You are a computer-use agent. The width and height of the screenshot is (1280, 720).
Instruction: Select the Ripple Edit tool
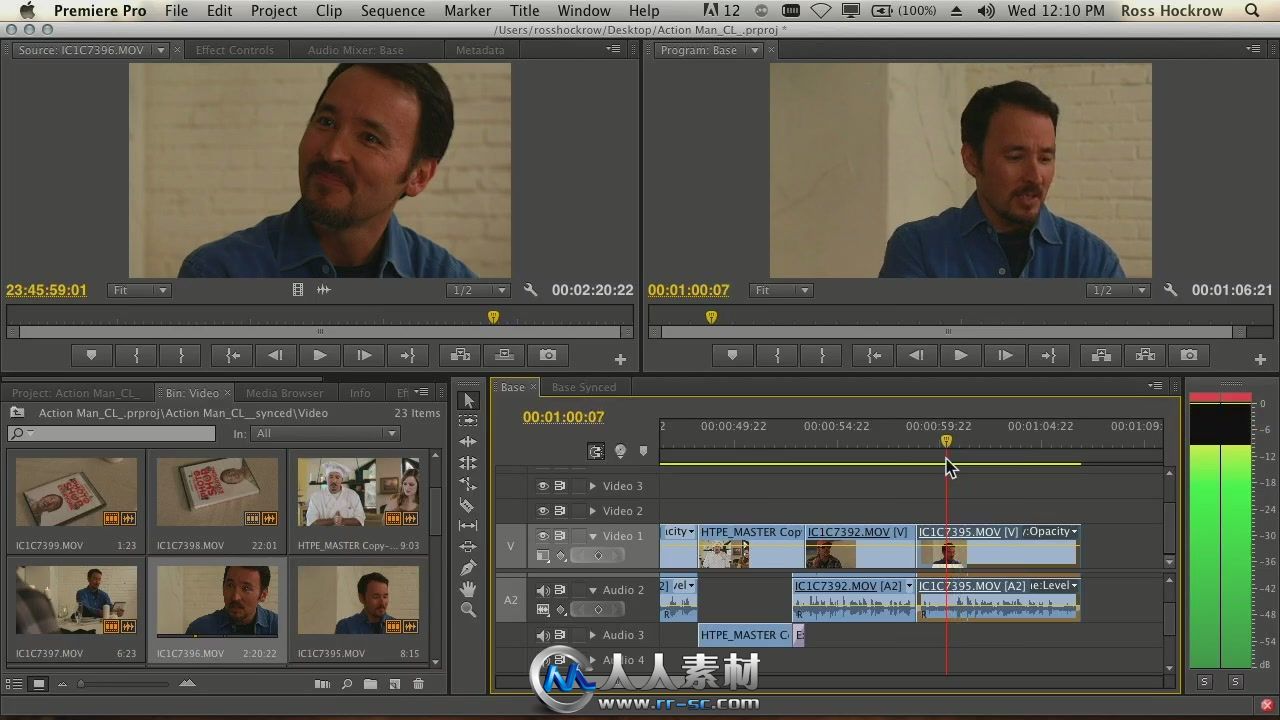[x=468, y=442]
